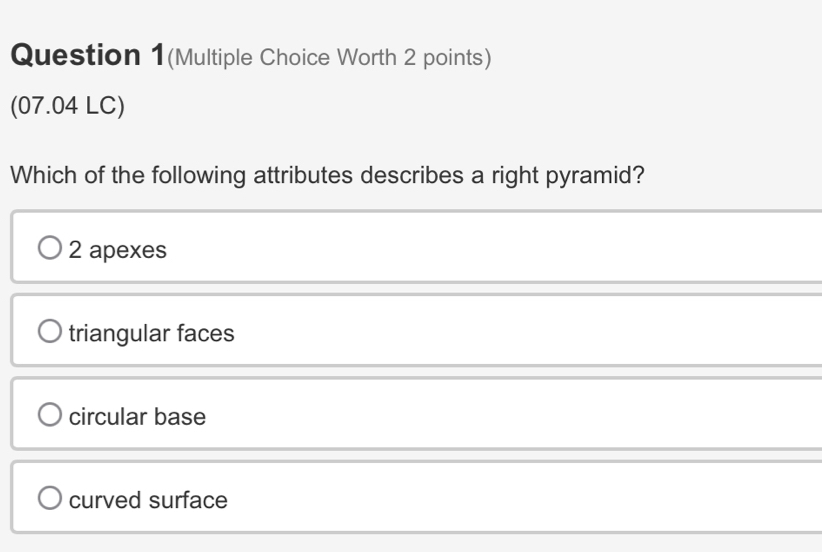This screenshot has height=552, width=822.
Task: Click the 'triangular faces' answer label text
Action: click(152, 333)
